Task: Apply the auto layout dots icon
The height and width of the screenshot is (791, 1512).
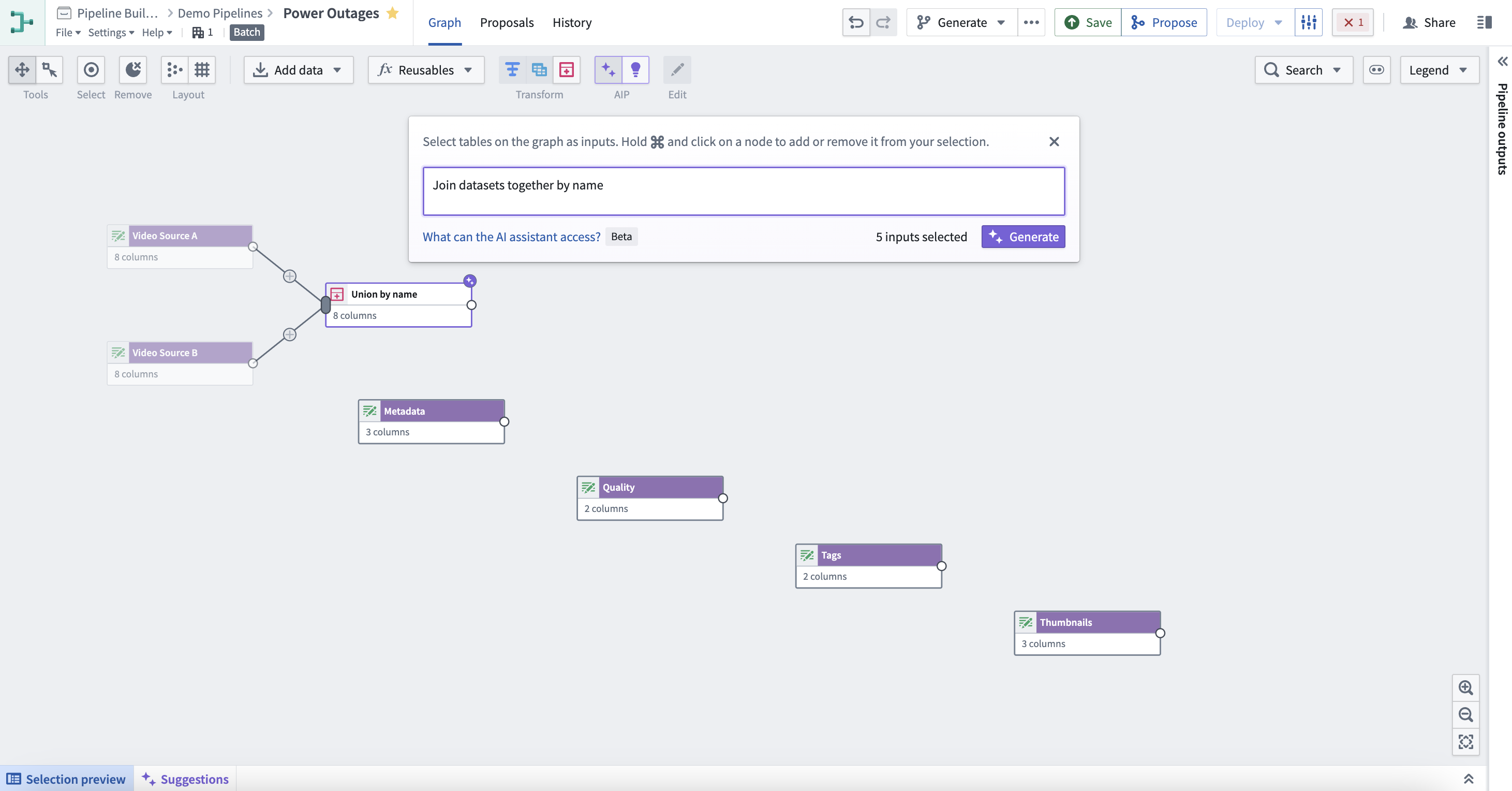Action: 175,70
